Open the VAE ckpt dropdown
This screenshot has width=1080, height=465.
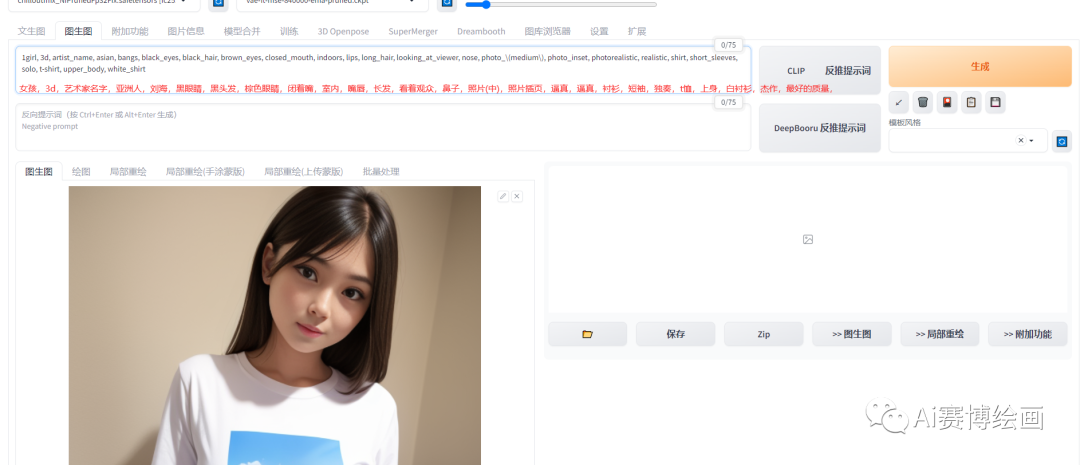point(332,3)
